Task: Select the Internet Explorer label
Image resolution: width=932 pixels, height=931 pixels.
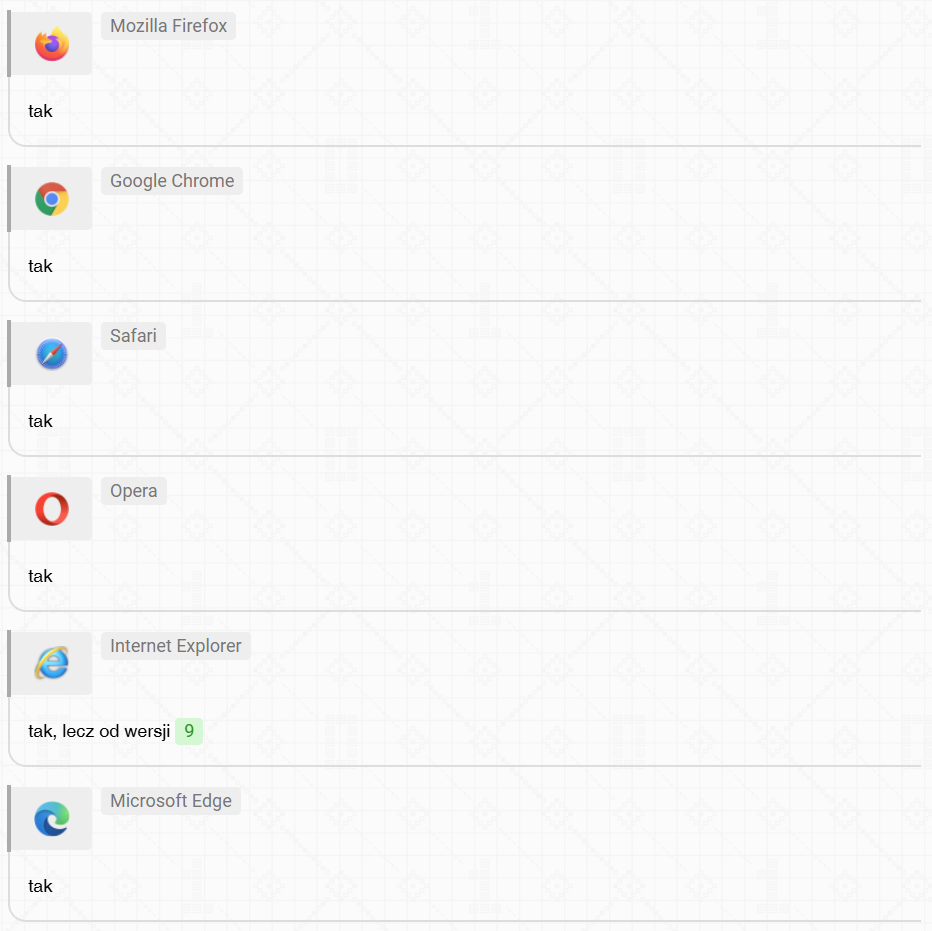Action: [x=176, y=646]
